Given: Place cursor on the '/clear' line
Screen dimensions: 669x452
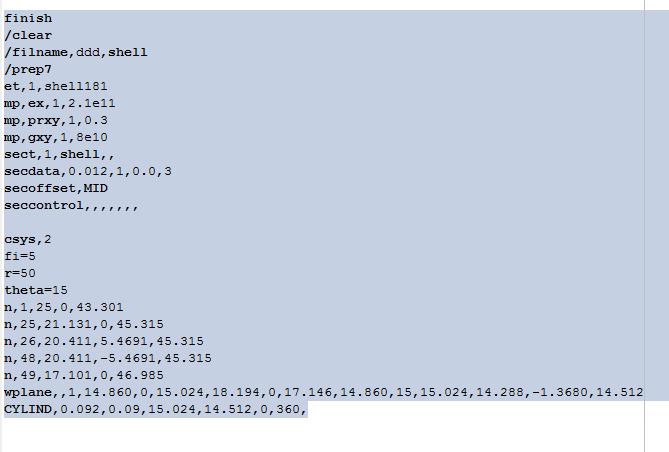Looking at the screenshot, I should (x=28, y=35).
